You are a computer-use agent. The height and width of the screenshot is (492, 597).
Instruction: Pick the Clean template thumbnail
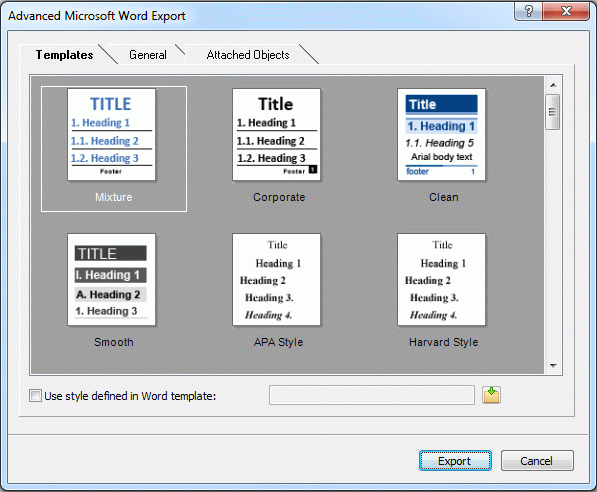coord(441,134)
